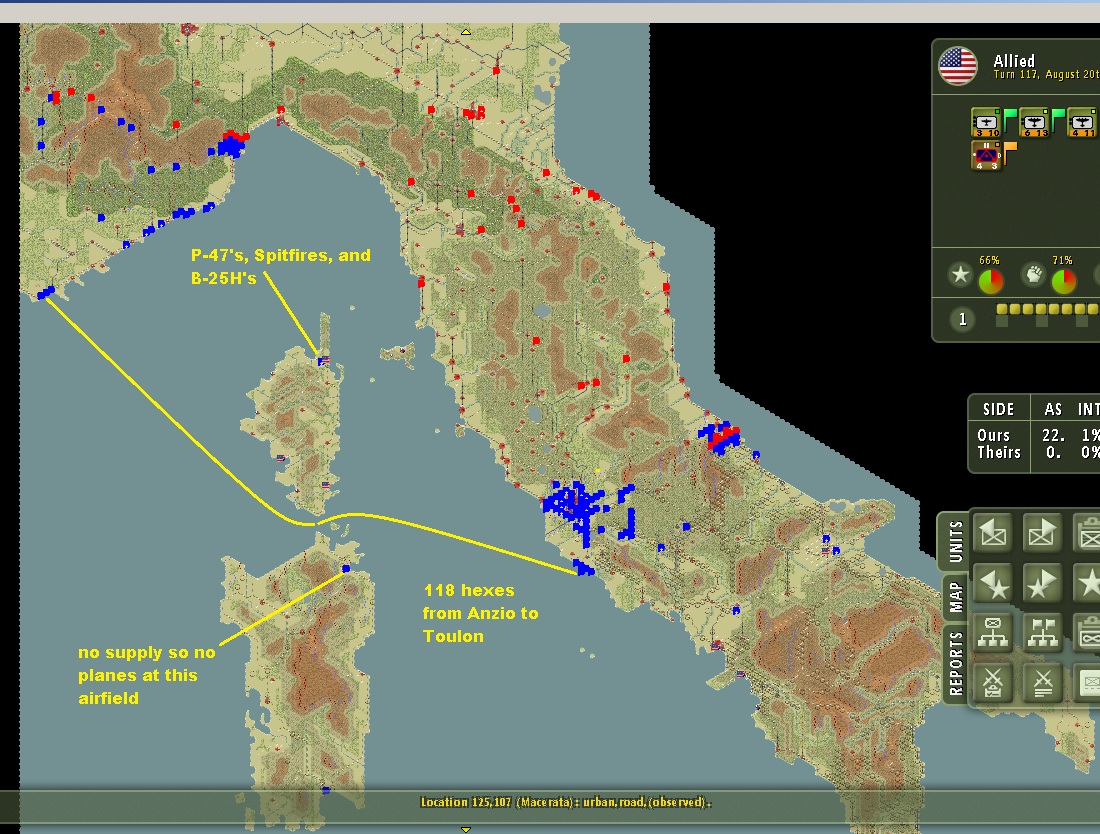Image resolution: width=1100 pixels, height=834 pixels.
Task: Click the single star formation icon
Action: 1087,584
